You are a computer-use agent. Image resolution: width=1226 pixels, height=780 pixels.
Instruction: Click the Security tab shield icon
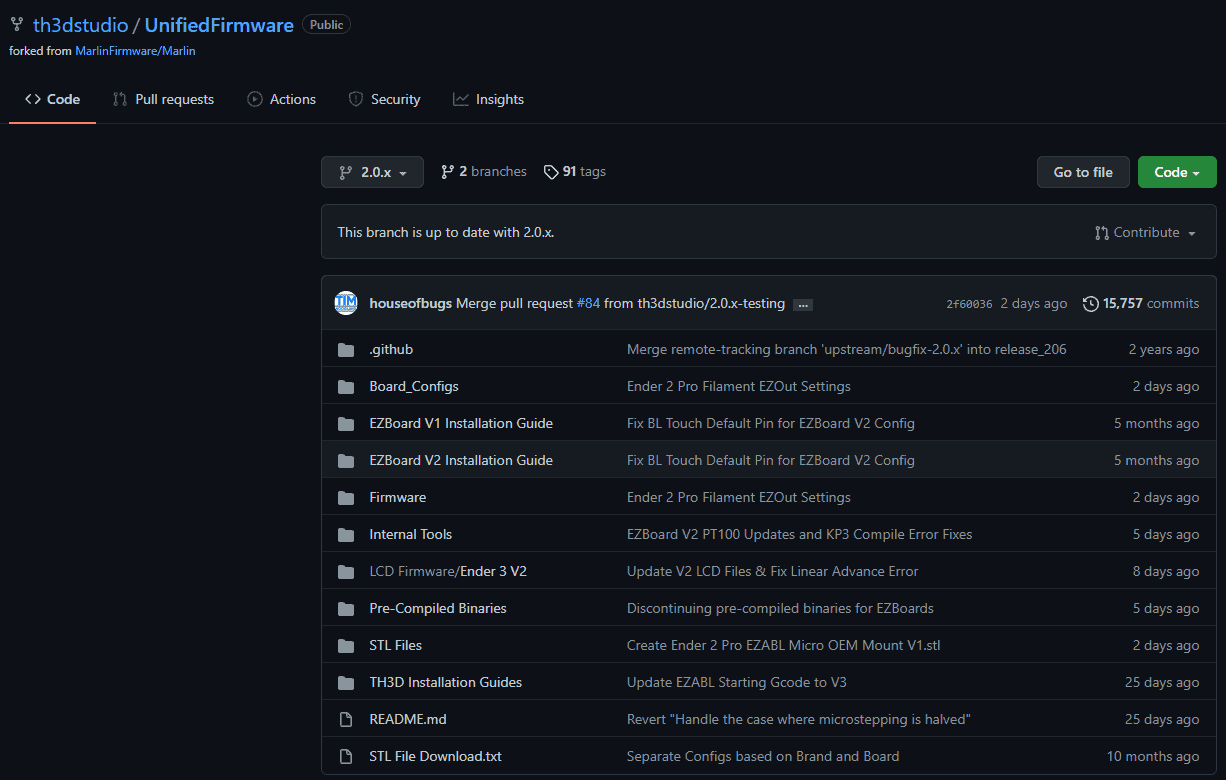[x=356, y=99]
